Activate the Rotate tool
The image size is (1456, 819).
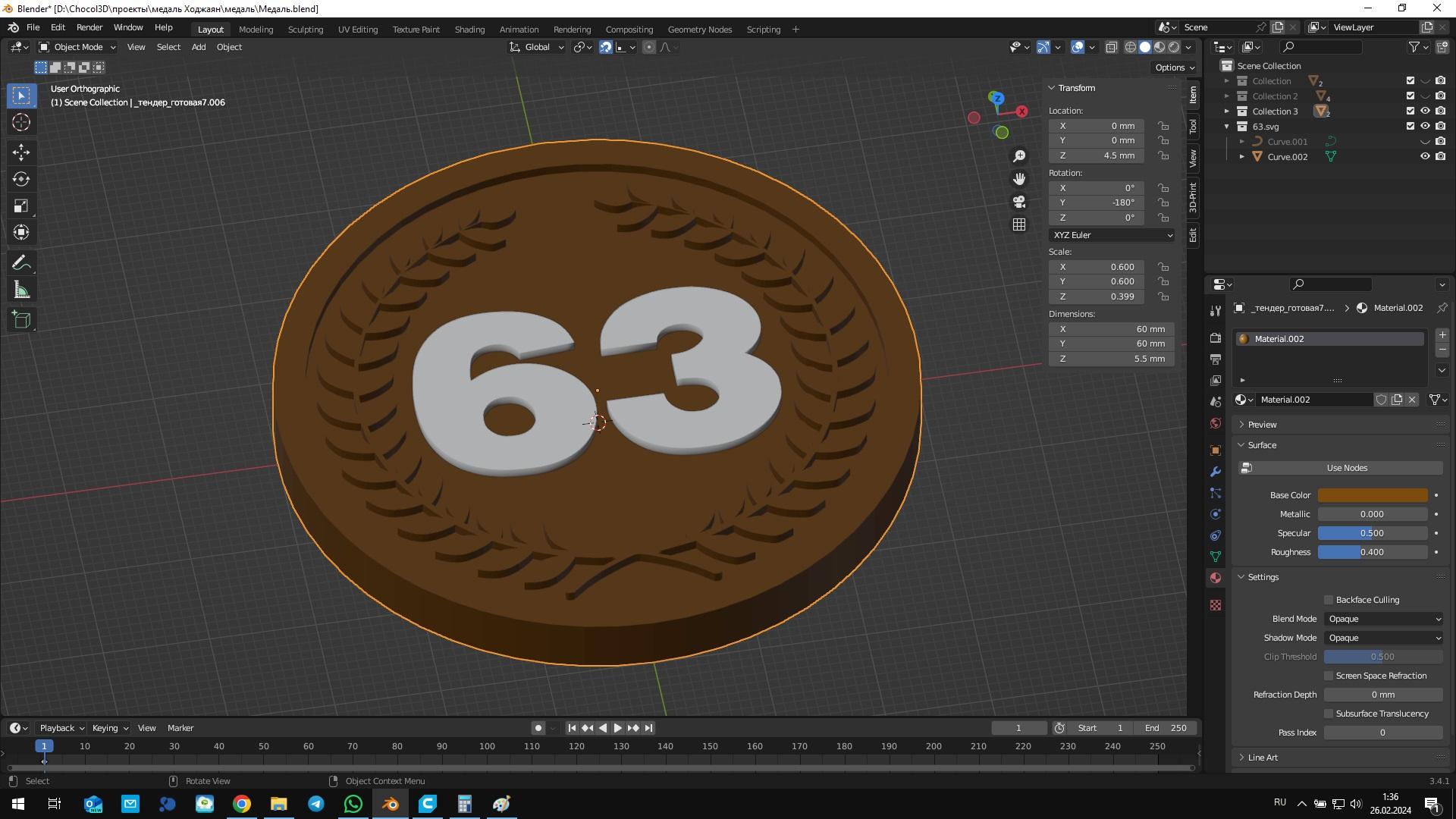pyautogui.click(x=21, y=179)
